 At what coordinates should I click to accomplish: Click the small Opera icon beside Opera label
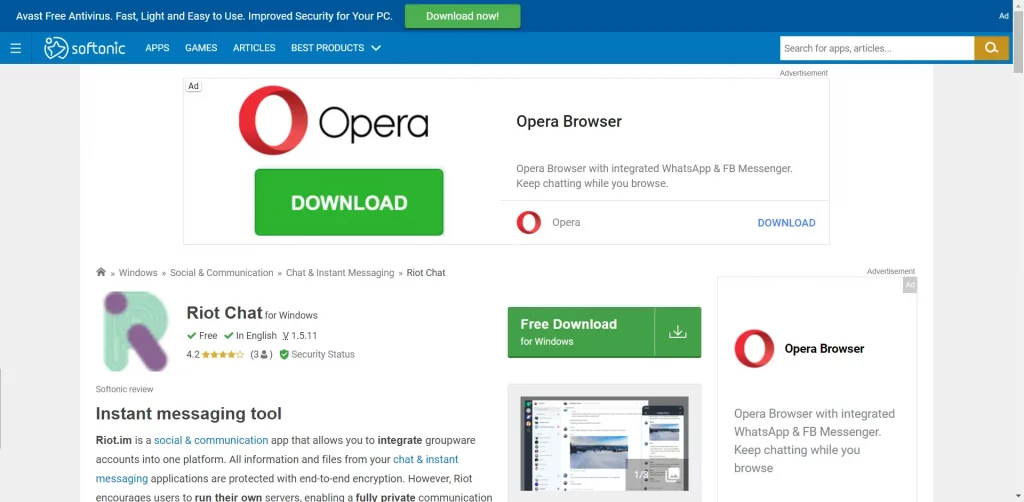click(529, 223)
